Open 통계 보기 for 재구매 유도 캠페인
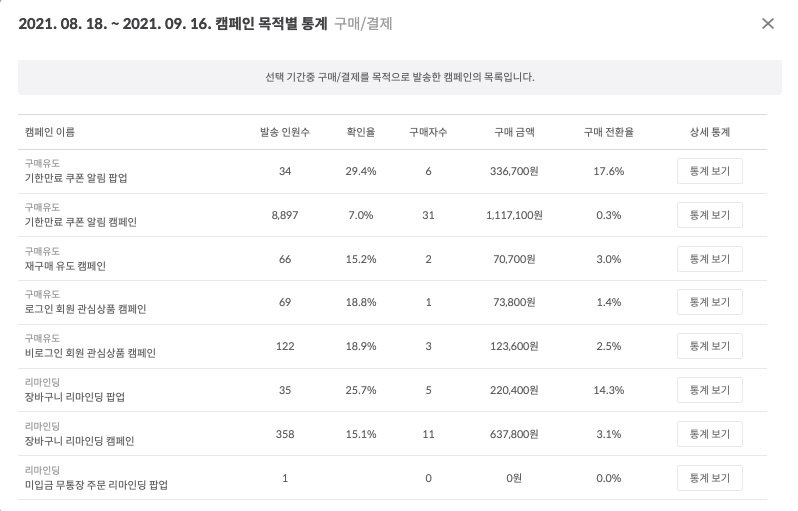The image size is (798, 511). [x=709, y=259]
